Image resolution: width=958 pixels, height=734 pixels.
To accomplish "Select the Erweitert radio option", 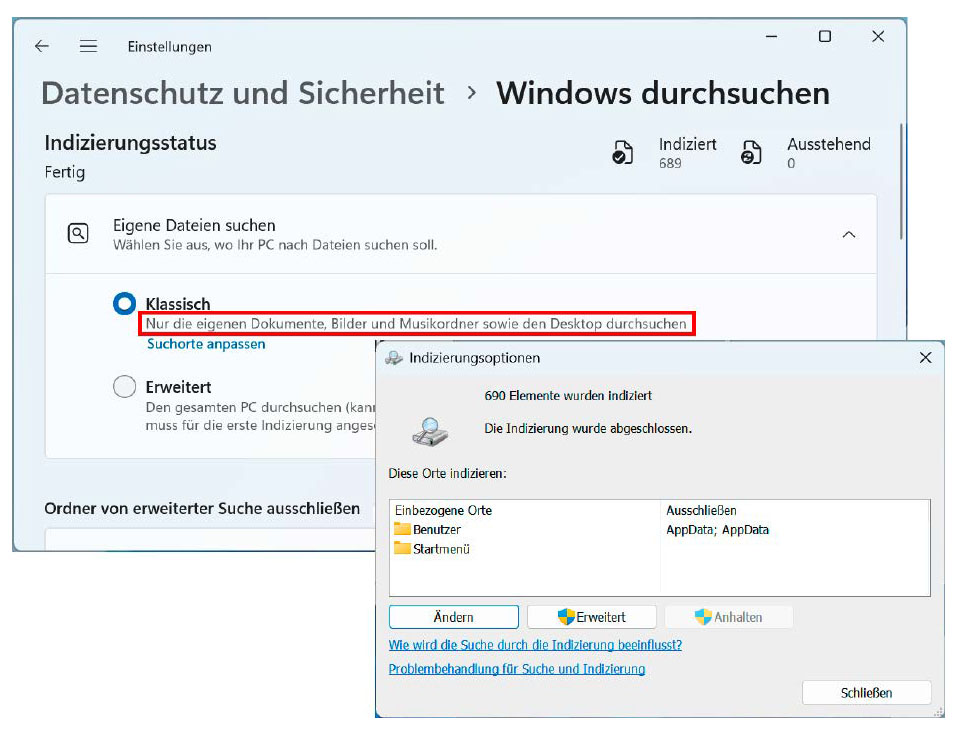I will (124, 386).
